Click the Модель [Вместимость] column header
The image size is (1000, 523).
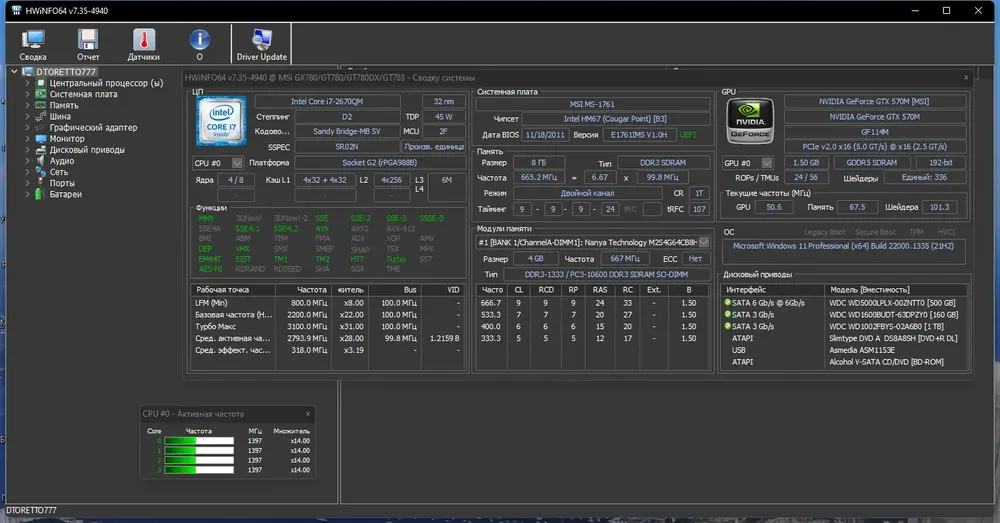coord(895,290)
